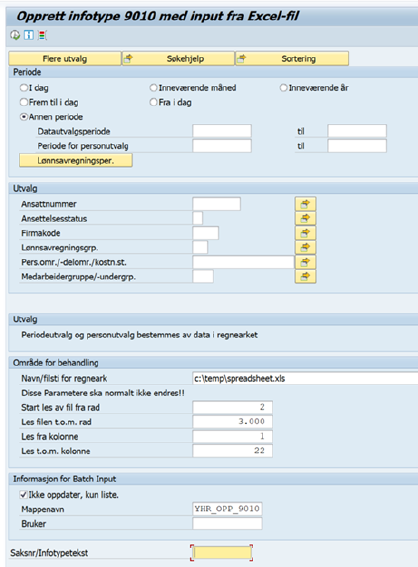Open the Søkehjelp button
Viewport: 418px width, 567px height.
(x=179, y=59)
